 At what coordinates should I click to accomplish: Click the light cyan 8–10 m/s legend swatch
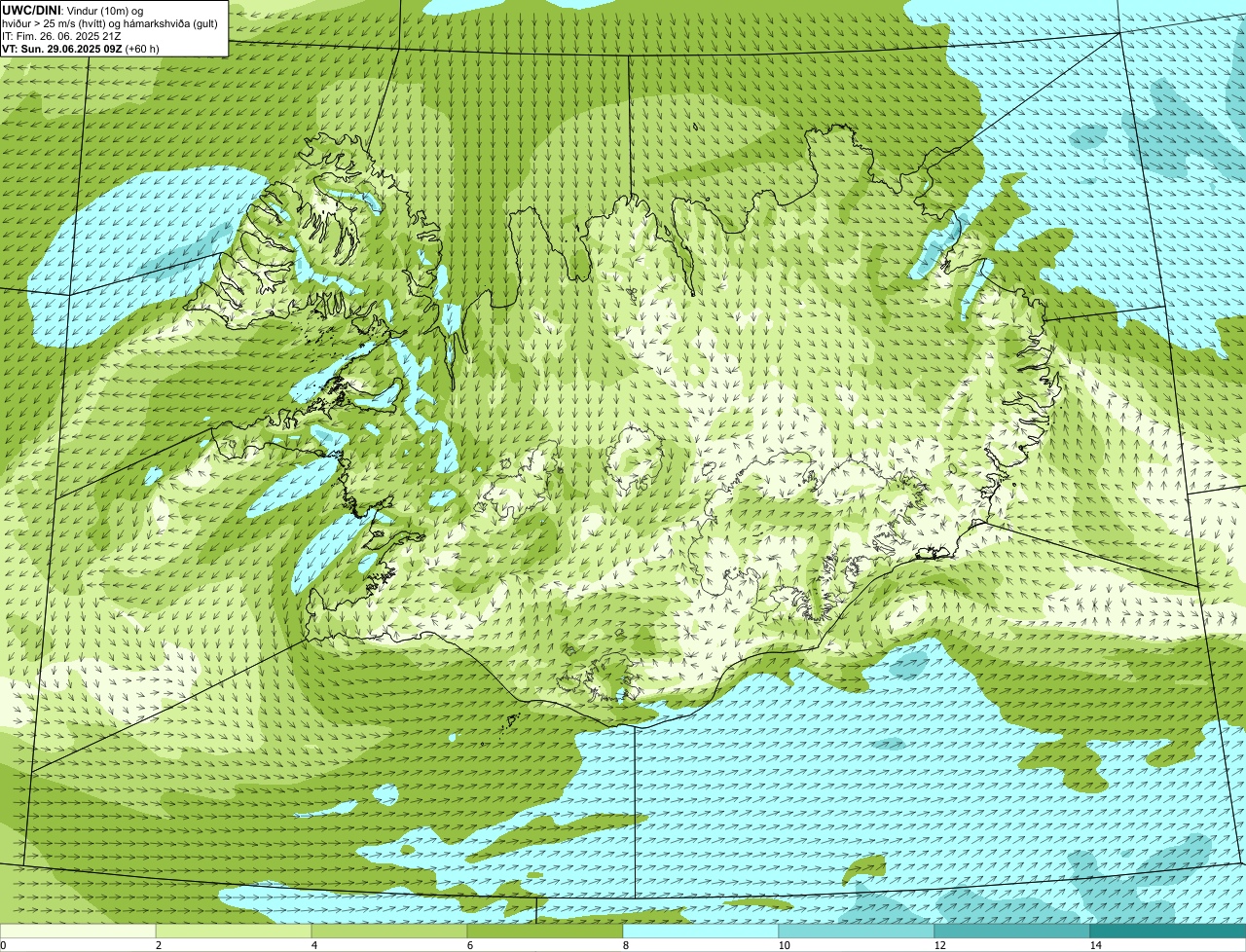pos(701,931)
